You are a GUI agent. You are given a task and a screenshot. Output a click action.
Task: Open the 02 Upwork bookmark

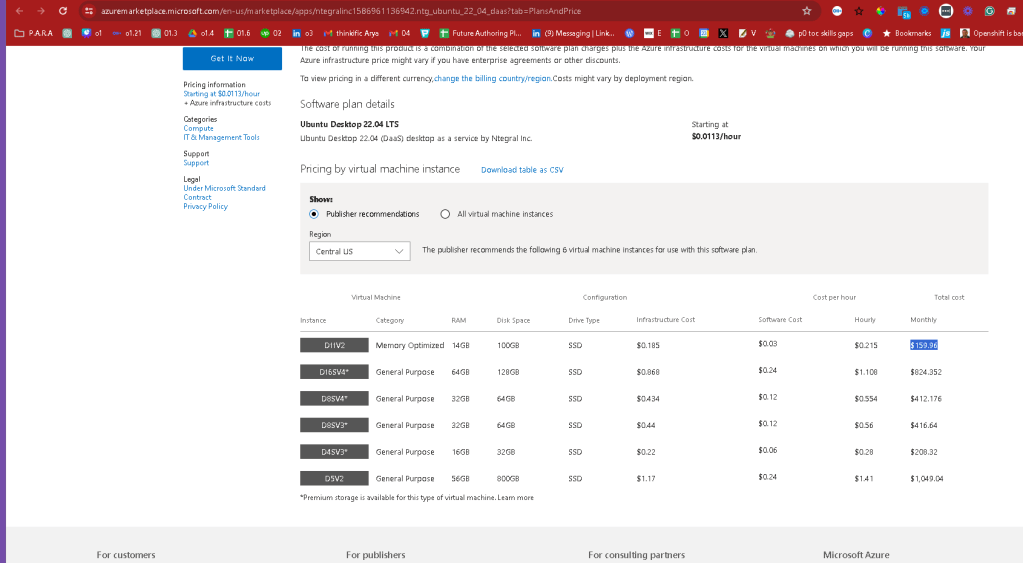[x=271, y=33]
